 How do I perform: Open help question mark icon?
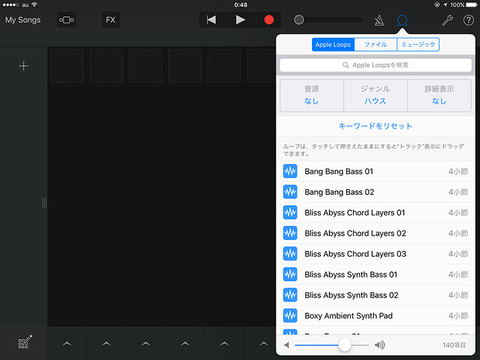pyautogui.click(x=468, y=20)
